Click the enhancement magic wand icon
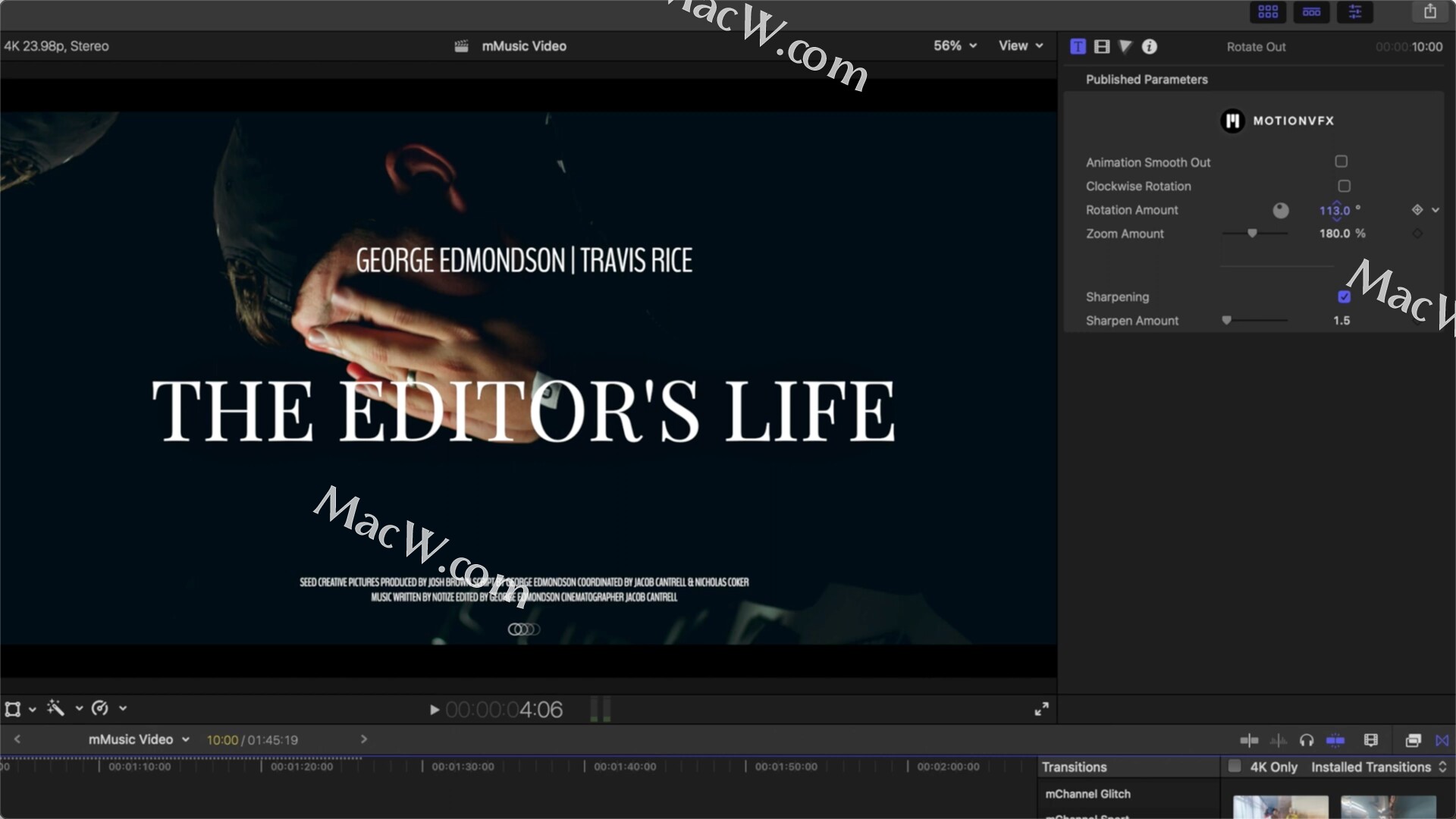Image resolution: width=1456 pixels, height=819 pixels. click(x=55, y=708)
